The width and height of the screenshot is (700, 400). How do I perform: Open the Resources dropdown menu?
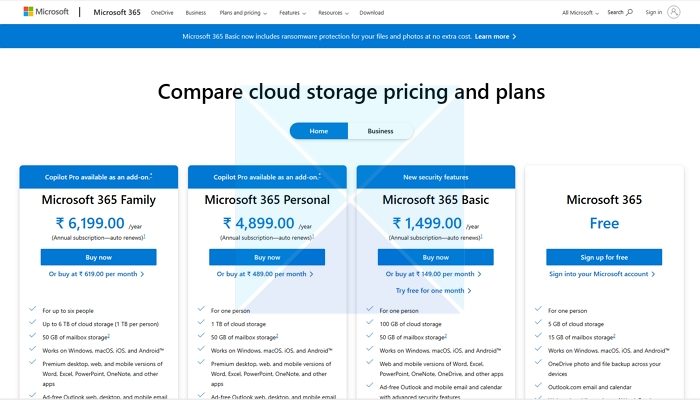click(x=333, y=13)
